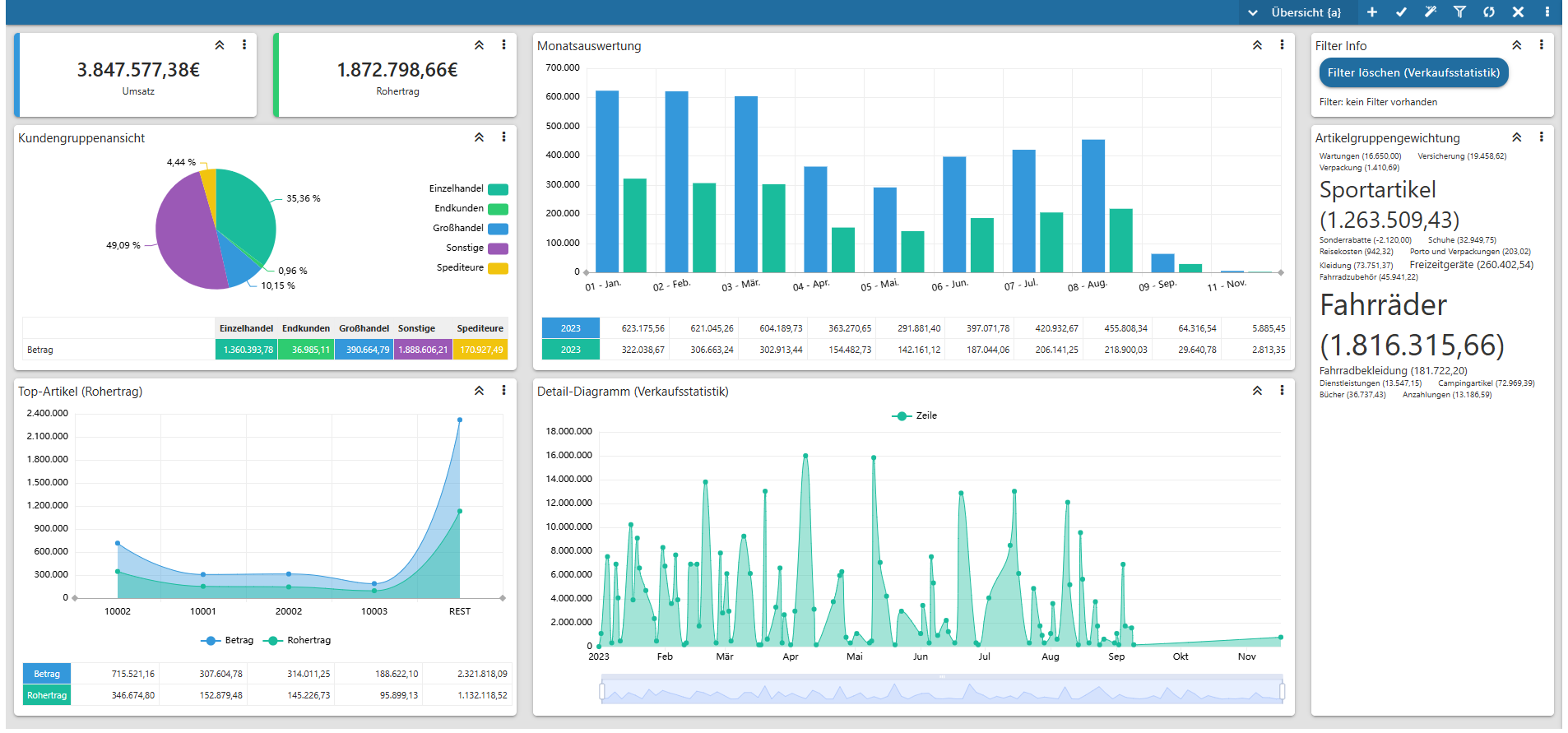Confirm changes with the checkmark icon
Screen dimensions: 1568x733
1401,12
